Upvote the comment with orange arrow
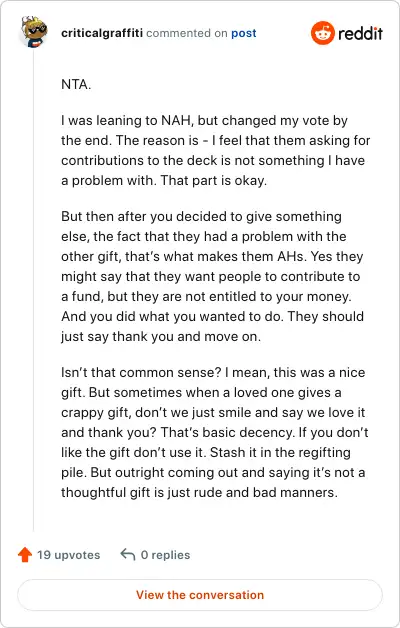Screen dimensions: 400x628 tap(25, 555)
